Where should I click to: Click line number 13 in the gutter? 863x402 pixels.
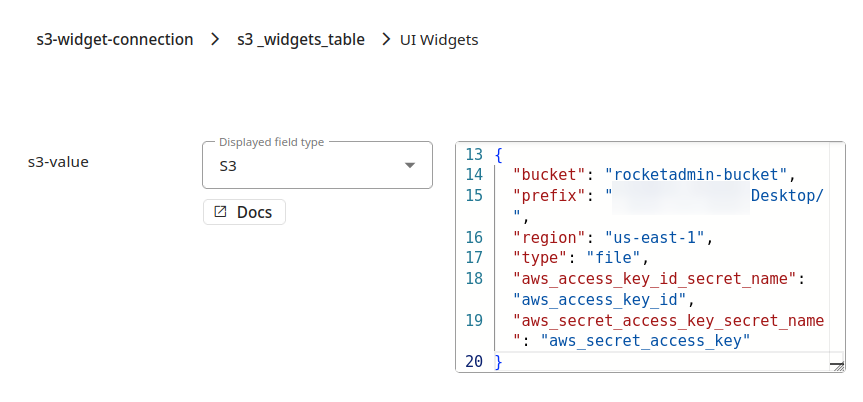click(x=474, y=154)
